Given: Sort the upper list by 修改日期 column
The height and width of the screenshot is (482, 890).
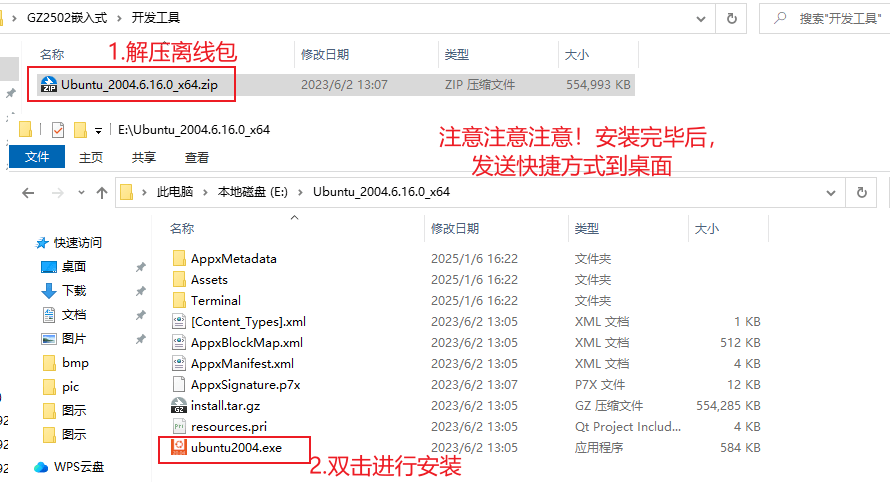Looking at the screenshot, I should click(x=325, y=55).
